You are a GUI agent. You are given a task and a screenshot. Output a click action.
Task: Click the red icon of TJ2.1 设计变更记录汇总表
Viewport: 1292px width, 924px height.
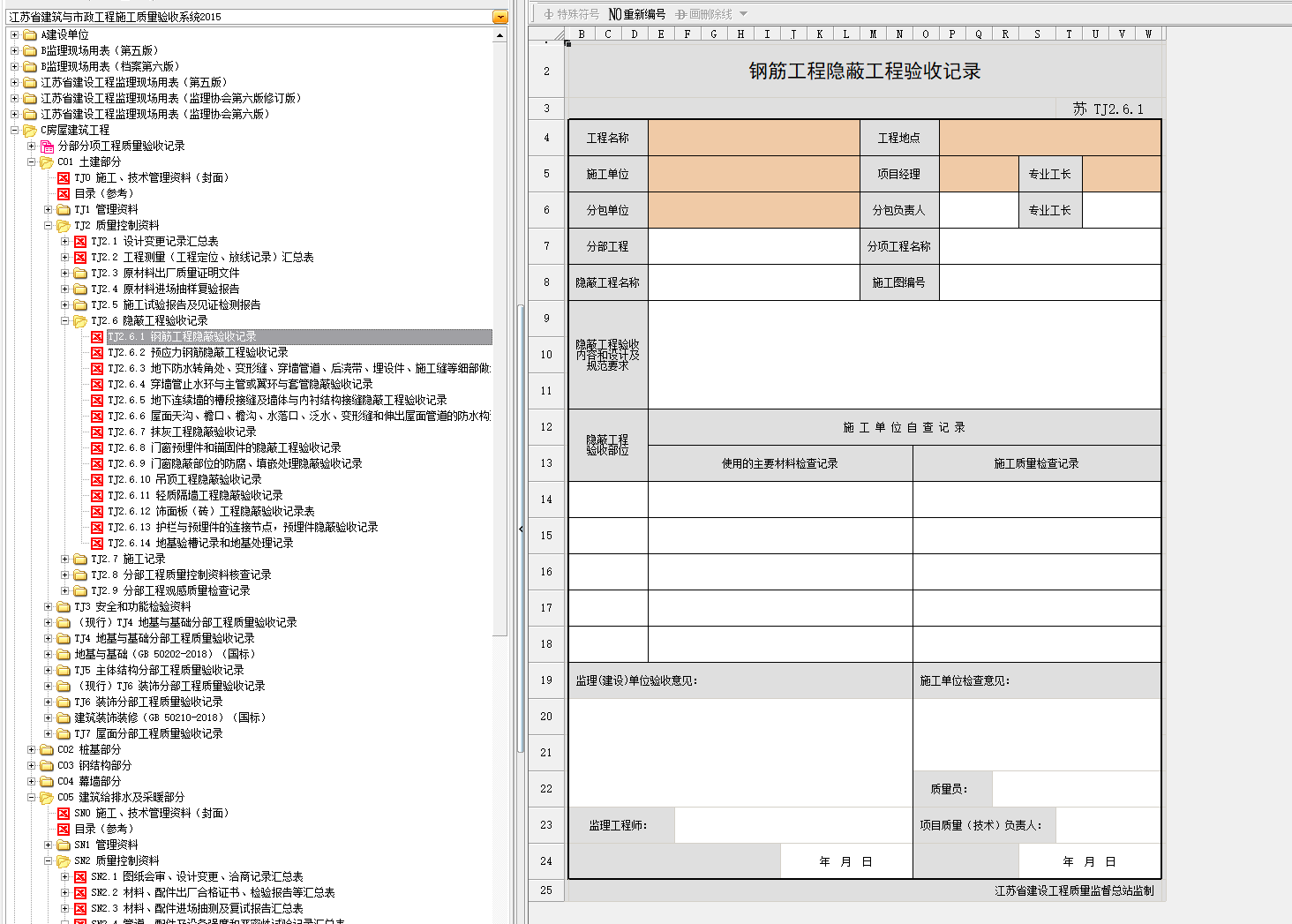click(x=80, y=242)
